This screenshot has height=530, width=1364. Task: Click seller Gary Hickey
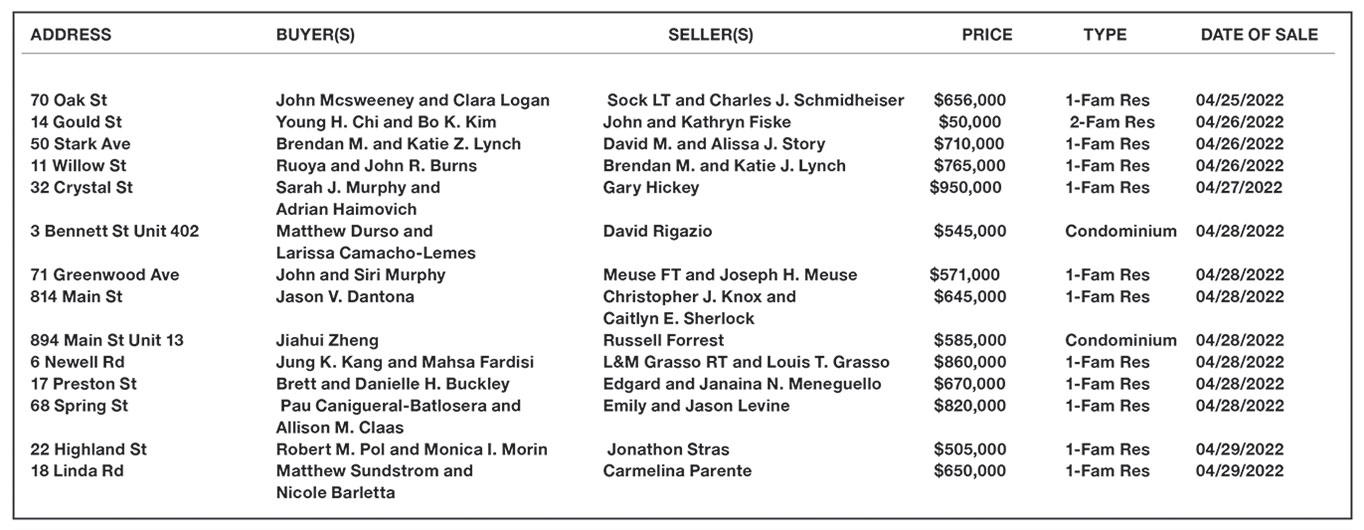point(651,187)
